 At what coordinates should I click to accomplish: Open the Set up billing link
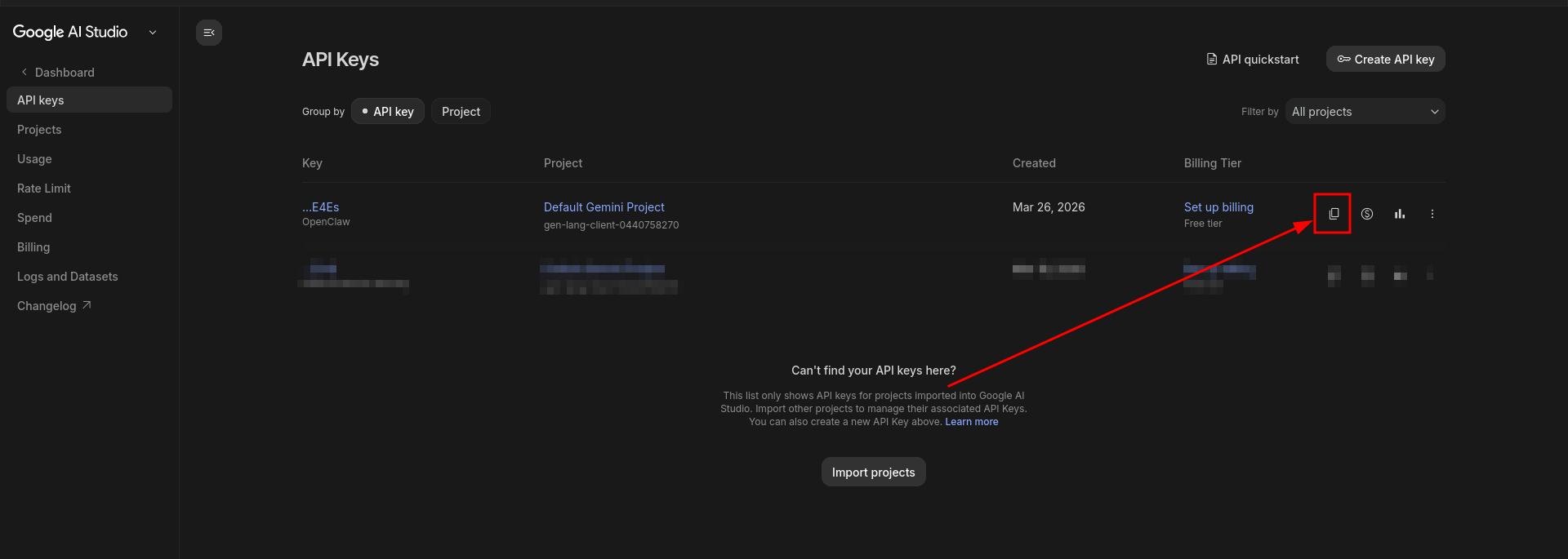tap(1218, 207)
